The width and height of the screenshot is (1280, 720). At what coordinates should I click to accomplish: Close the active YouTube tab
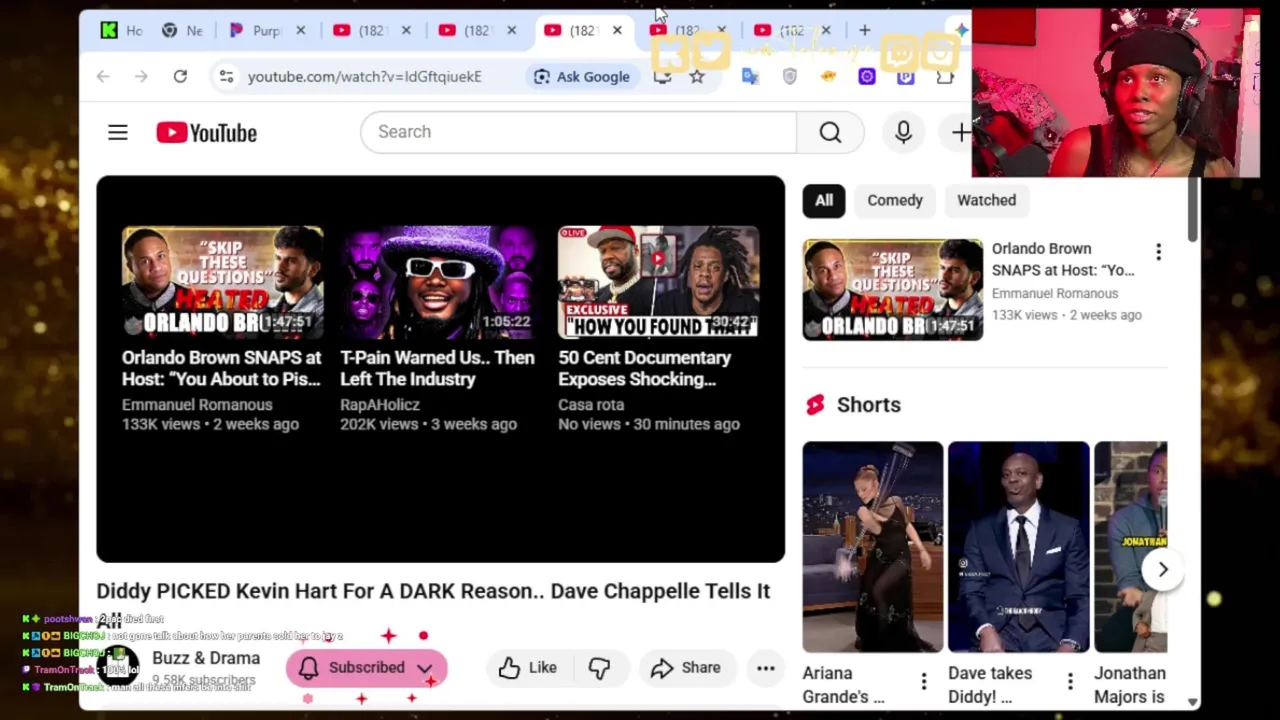click(x=617, y=30)
